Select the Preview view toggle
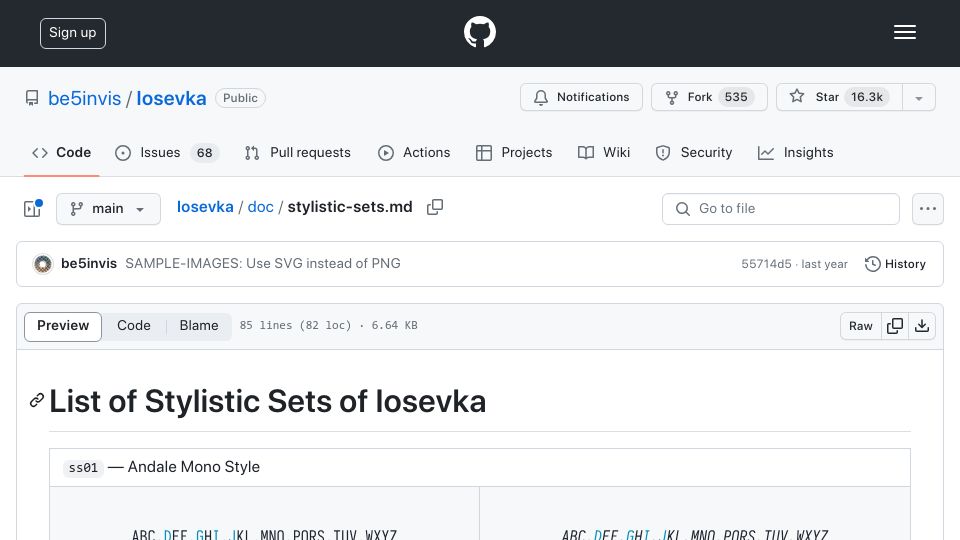Viewport: 960px width, 540px height. (63, 326)
